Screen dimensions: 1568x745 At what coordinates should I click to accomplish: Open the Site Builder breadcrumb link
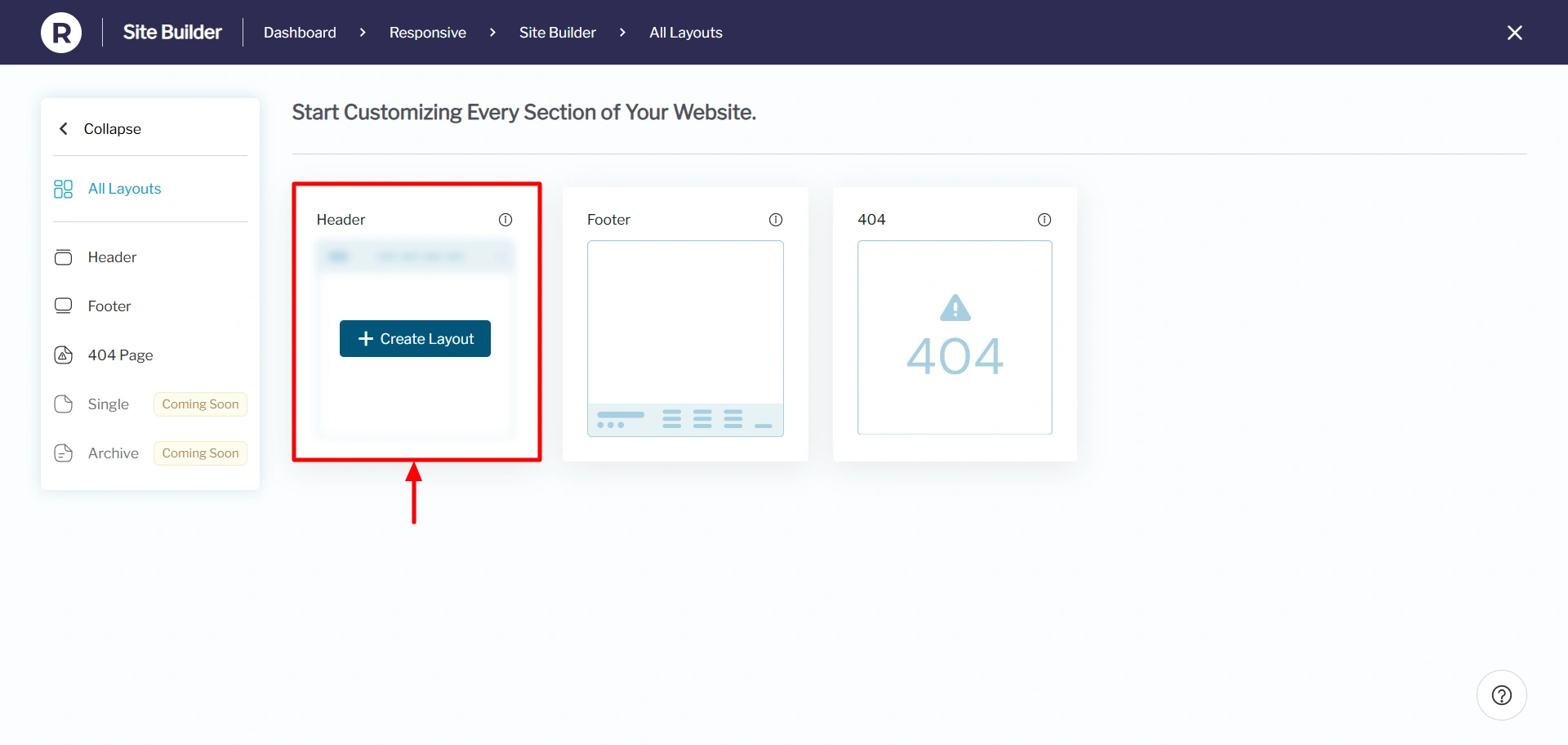point(558,33)
